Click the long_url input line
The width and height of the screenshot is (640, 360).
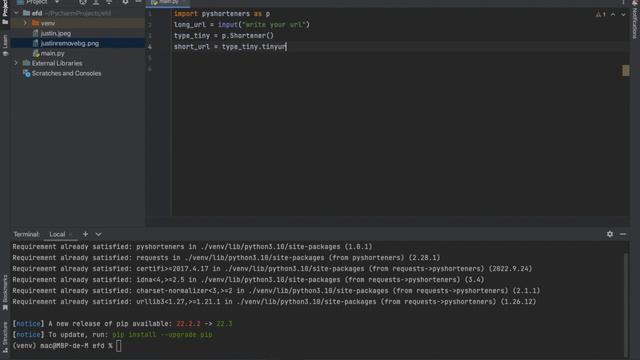click(242, 25)
